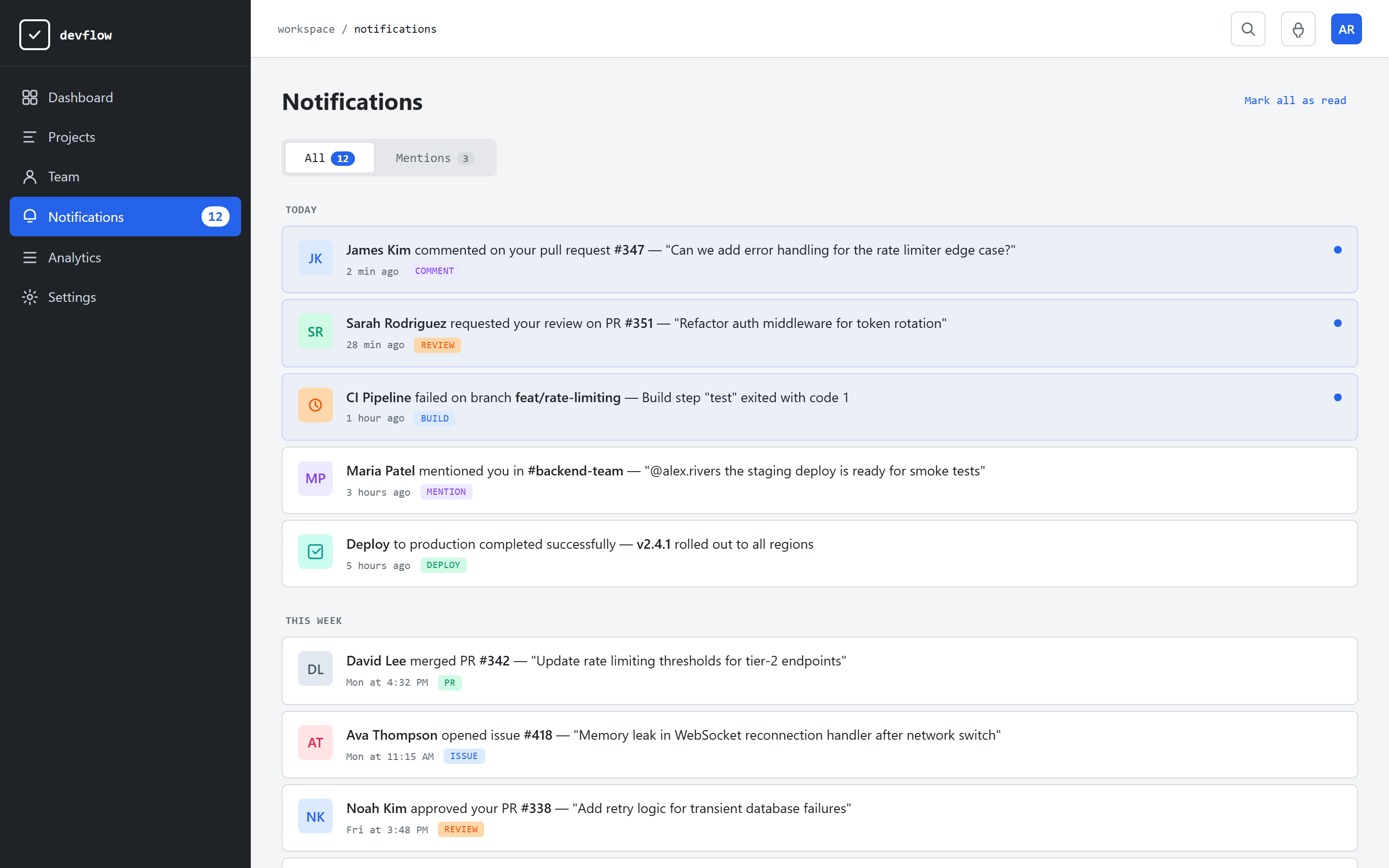
Task: Click the MENTION tag on Maria Patel row
Action: coord(446,492)
